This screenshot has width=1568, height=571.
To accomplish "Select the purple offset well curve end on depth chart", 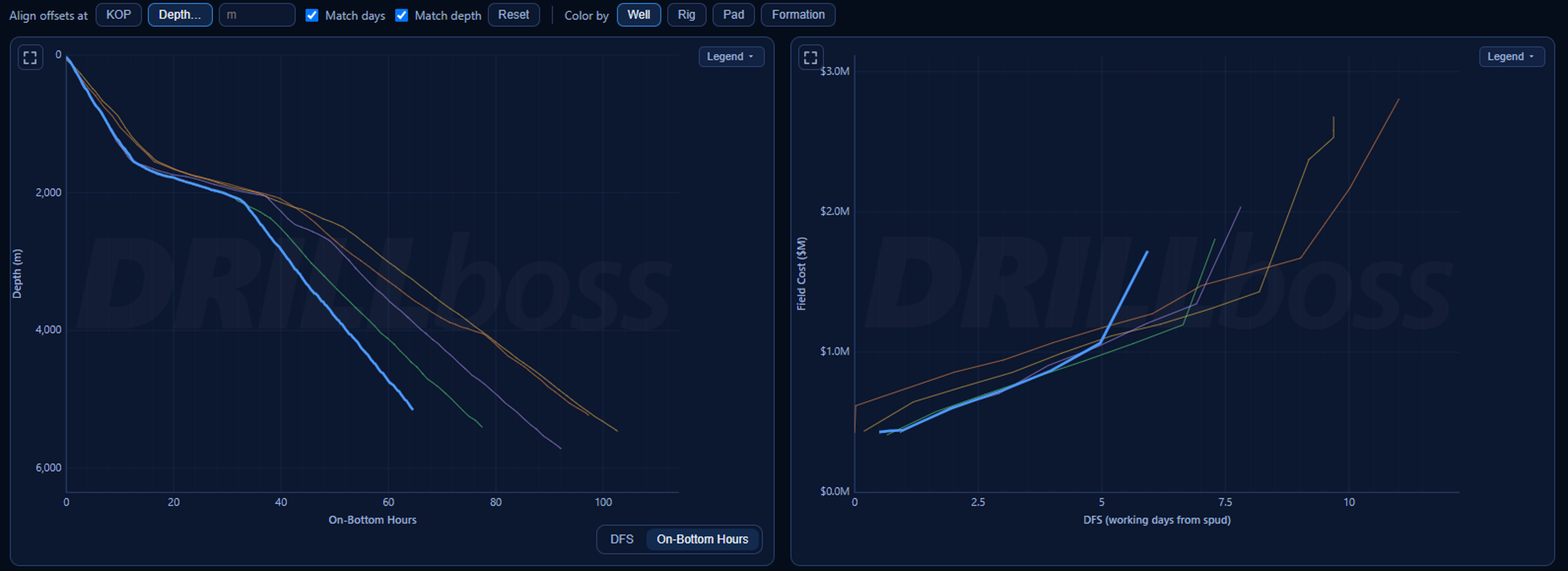I will tap(560, 448).
